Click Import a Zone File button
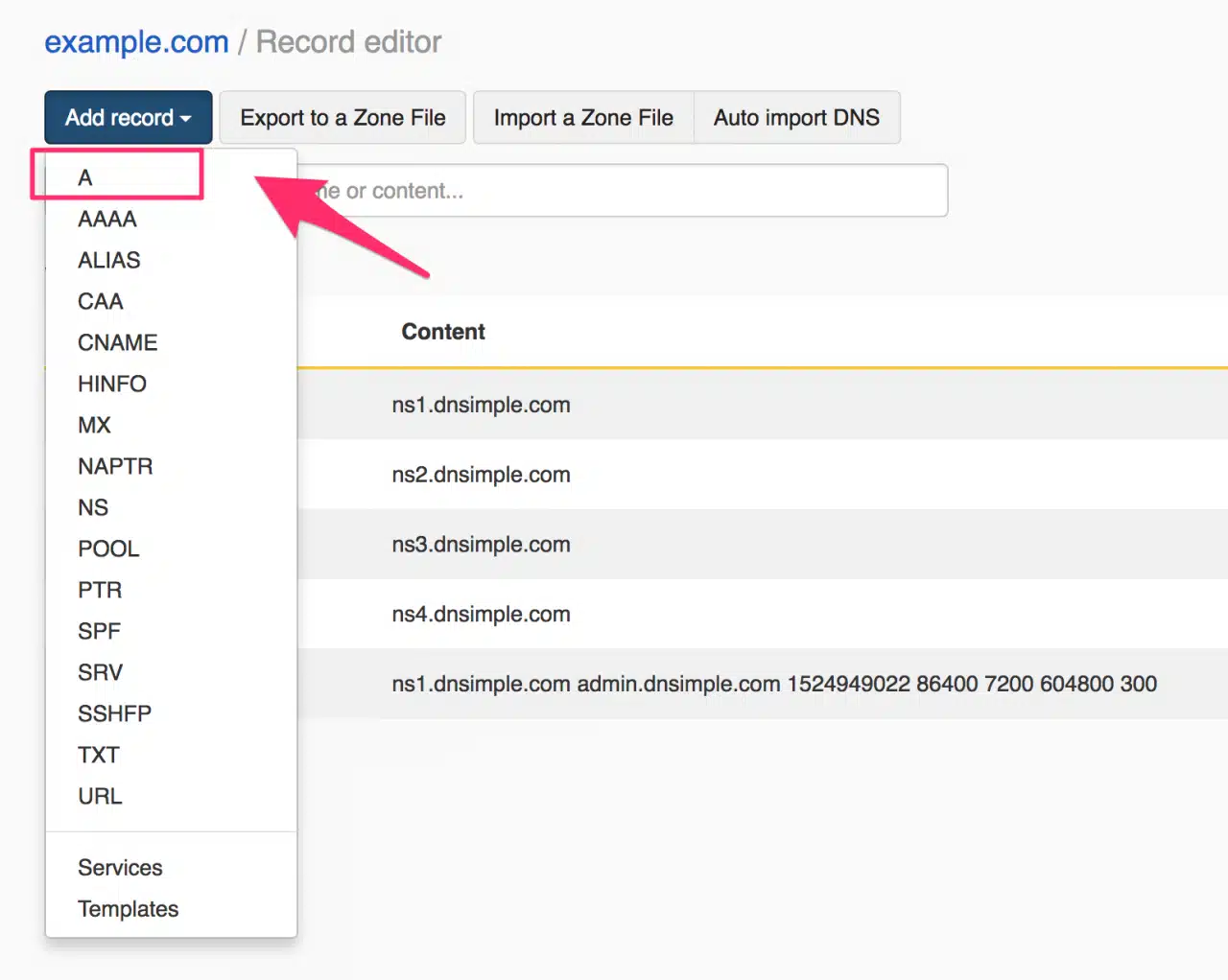The width and height of the screenshot is (1228, 980). pyautogui.click(x=583, y=118)
